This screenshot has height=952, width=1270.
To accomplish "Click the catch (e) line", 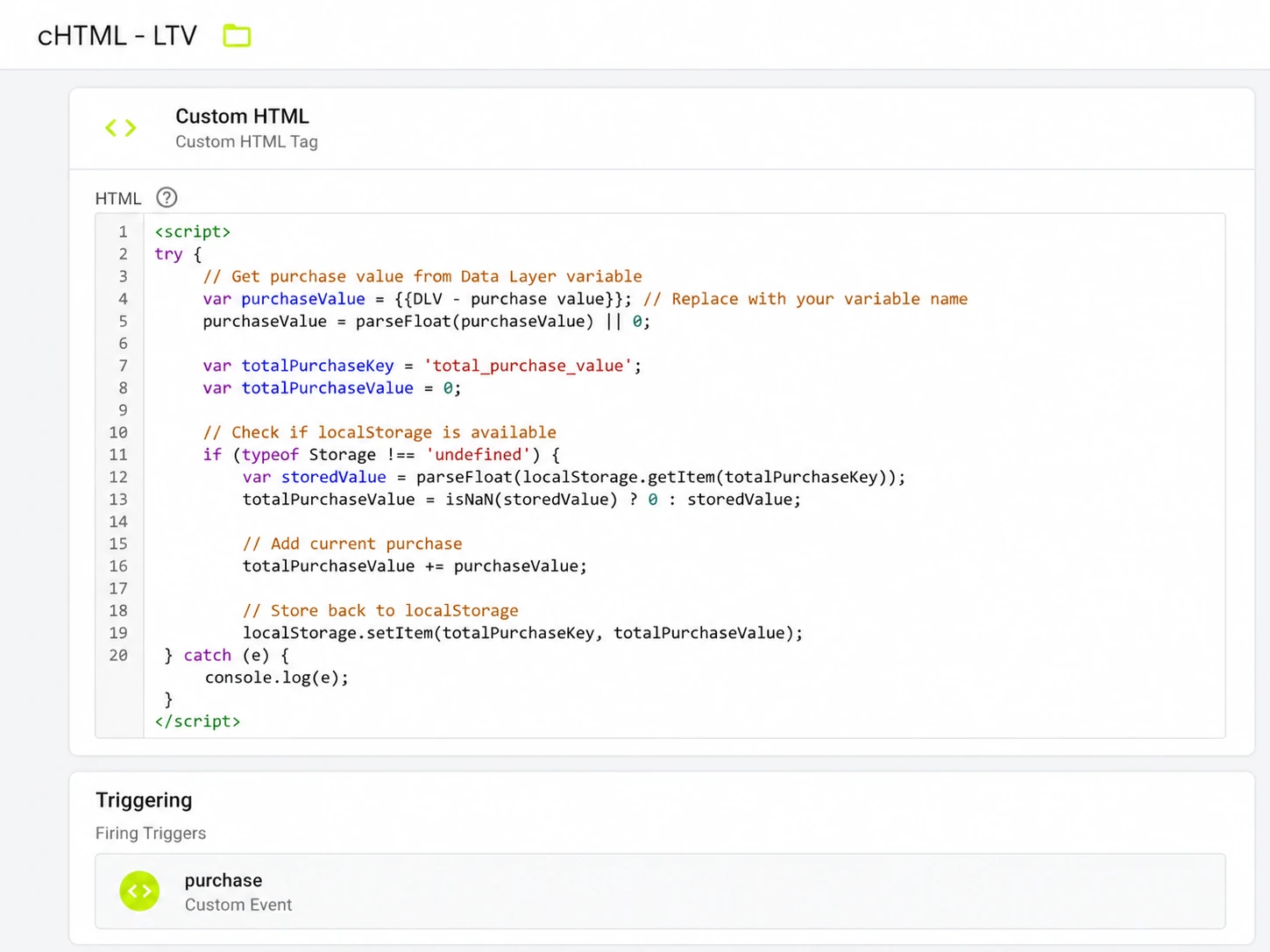I will pos(227,656).
